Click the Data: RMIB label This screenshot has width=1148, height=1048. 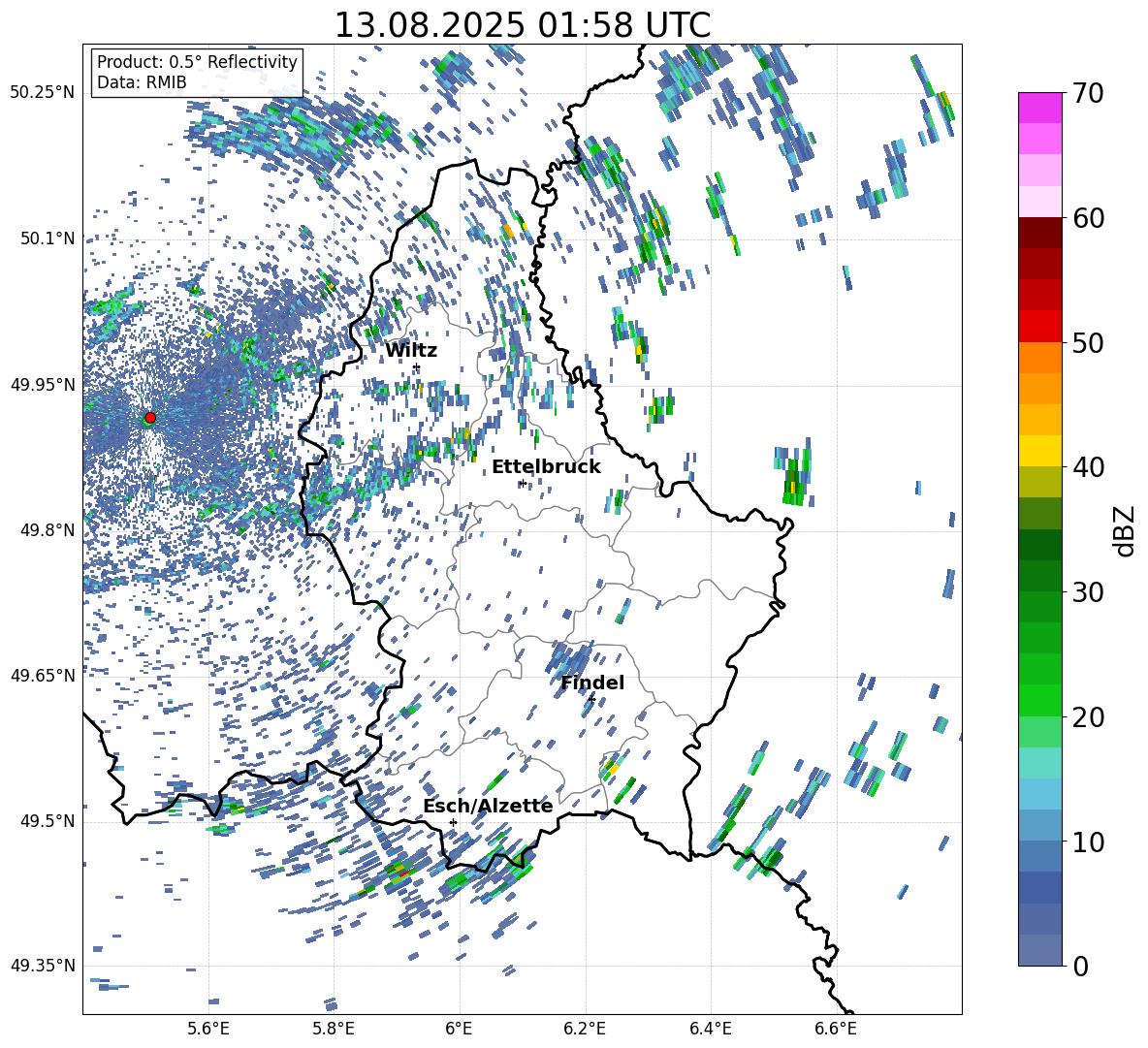[x=142, y=81]
